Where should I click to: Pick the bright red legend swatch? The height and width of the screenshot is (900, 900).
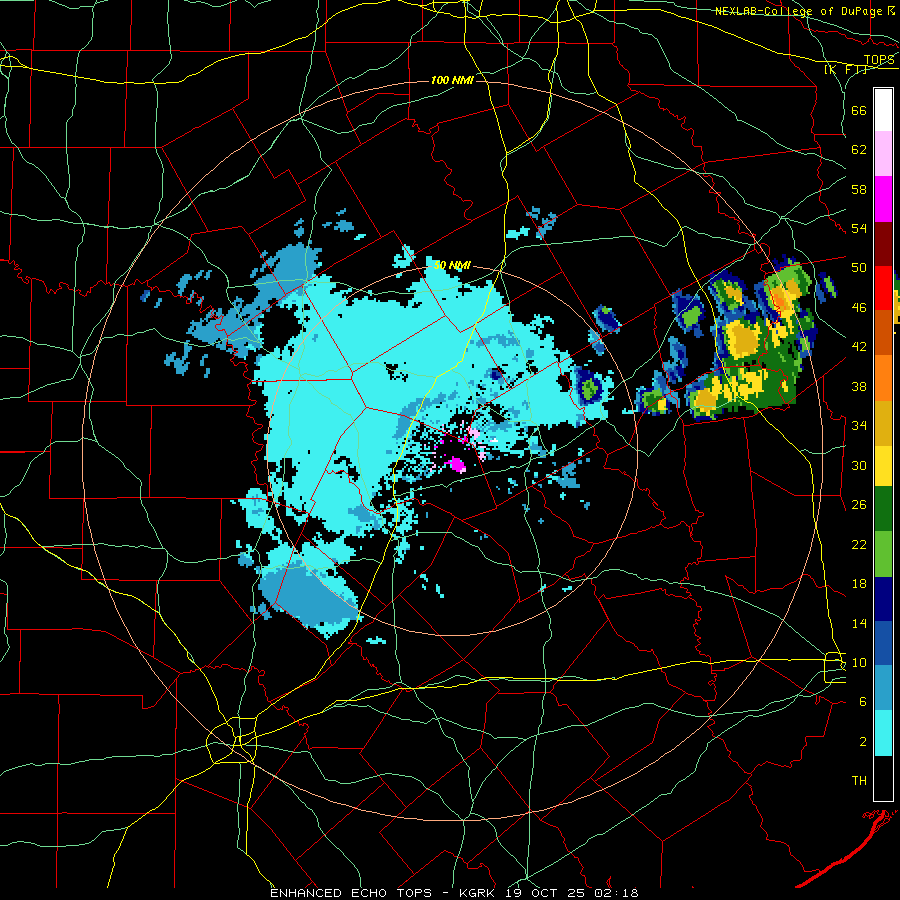pos(883,288)
